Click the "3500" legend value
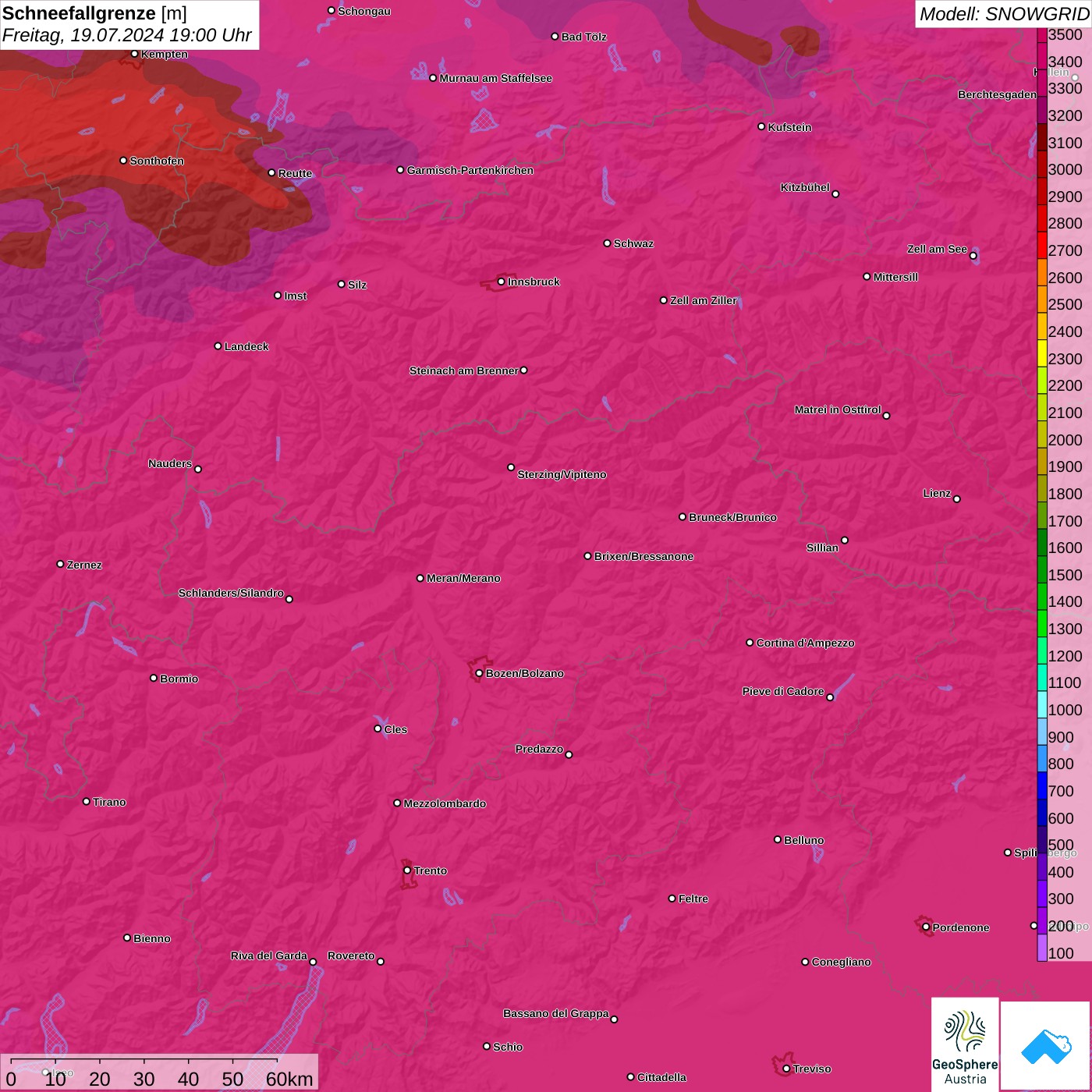The height and width of the screenshot is (1092, 1092). point(1065,35)
